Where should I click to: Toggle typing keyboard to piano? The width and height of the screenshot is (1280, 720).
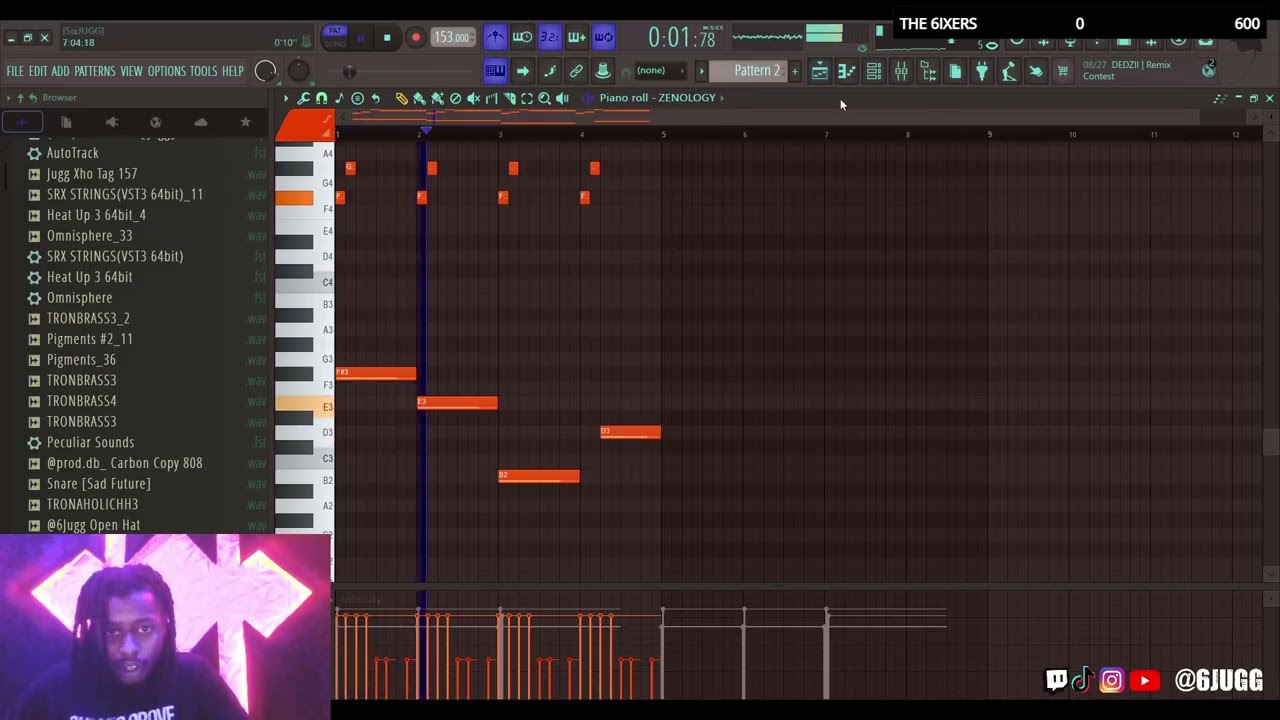pos(495,70)
